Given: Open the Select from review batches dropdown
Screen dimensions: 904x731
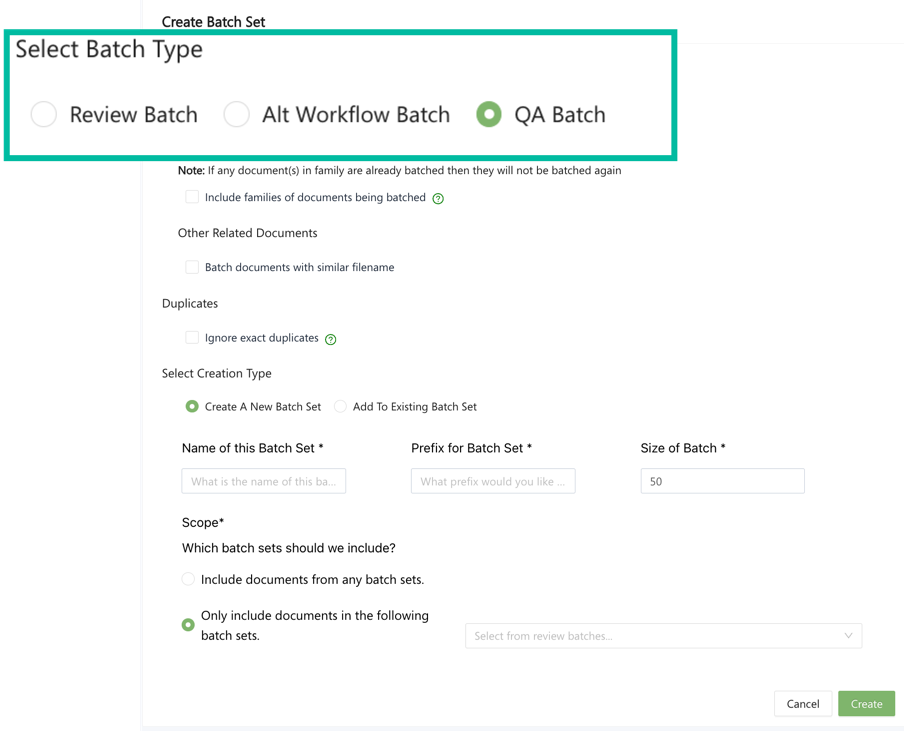Looking at the screenshot, I should [650, 636].
